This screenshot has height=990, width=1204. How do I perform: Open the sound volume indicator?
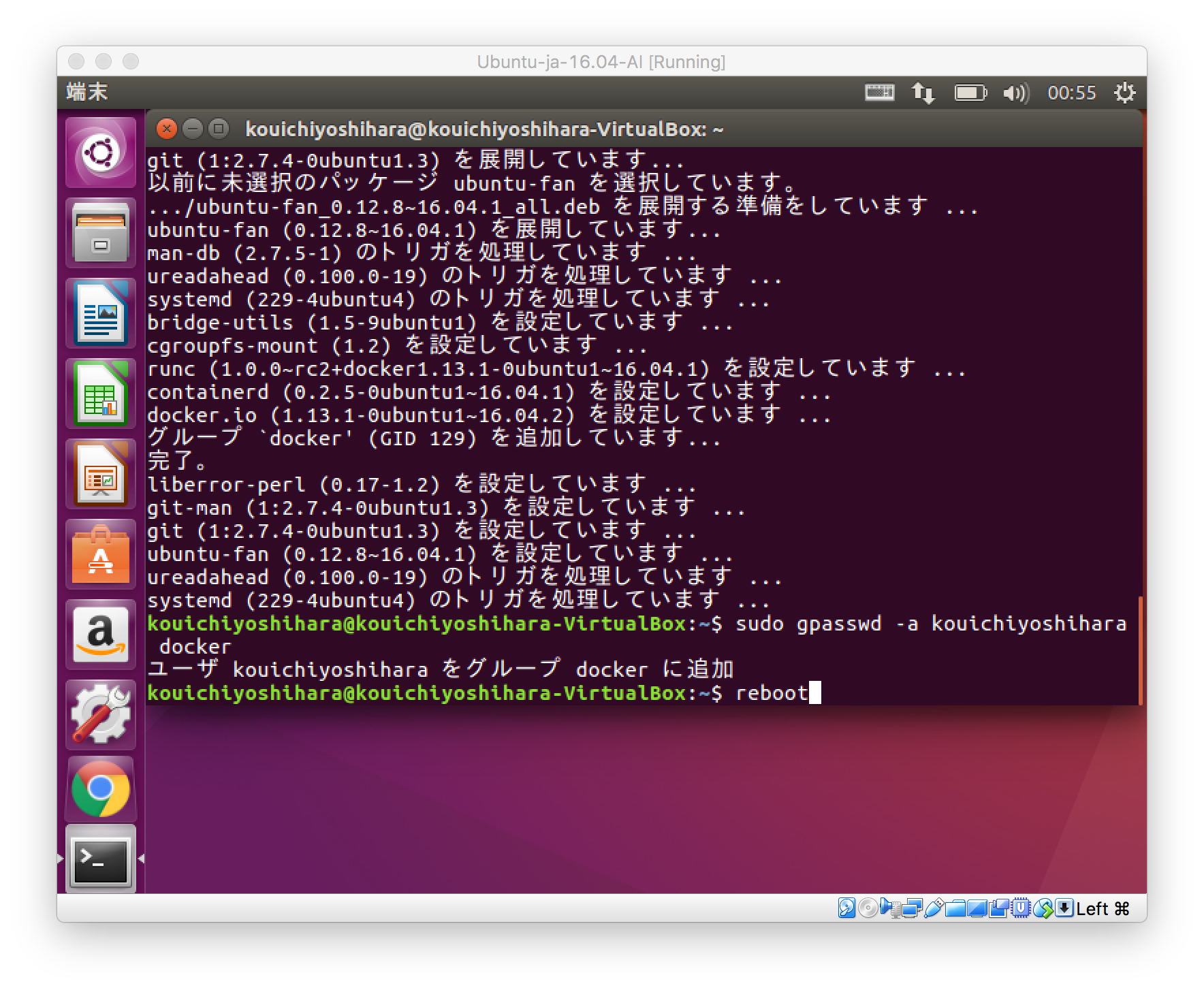pyautogui.click(x=1016, y=93)
